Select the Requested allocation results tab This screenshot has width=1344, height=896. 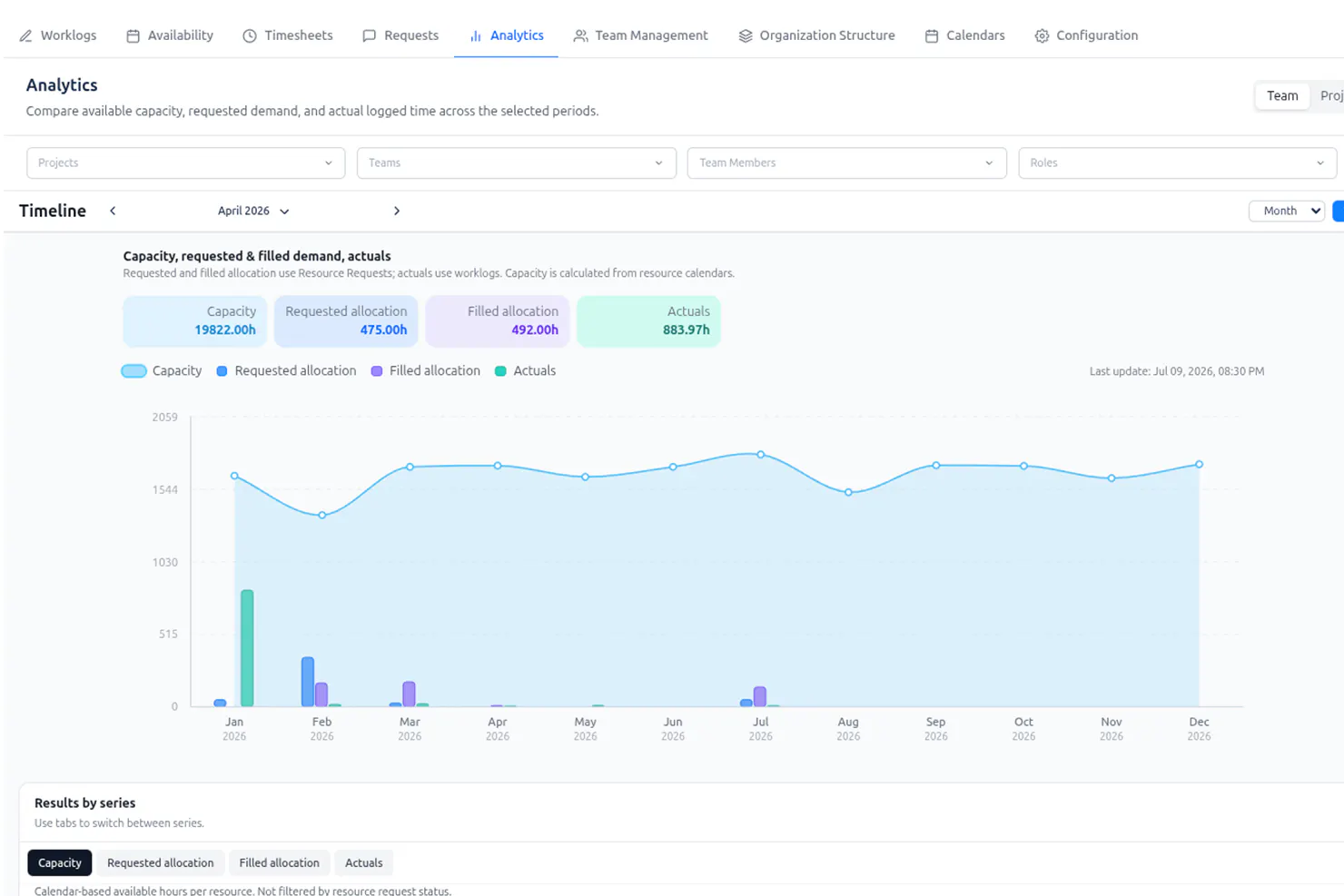click(161, 862)
